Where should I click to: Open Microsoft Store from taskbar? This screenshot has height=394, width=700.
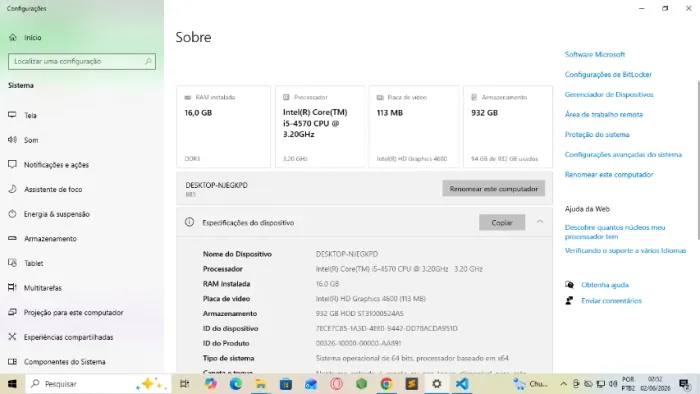tap(286, 384)
